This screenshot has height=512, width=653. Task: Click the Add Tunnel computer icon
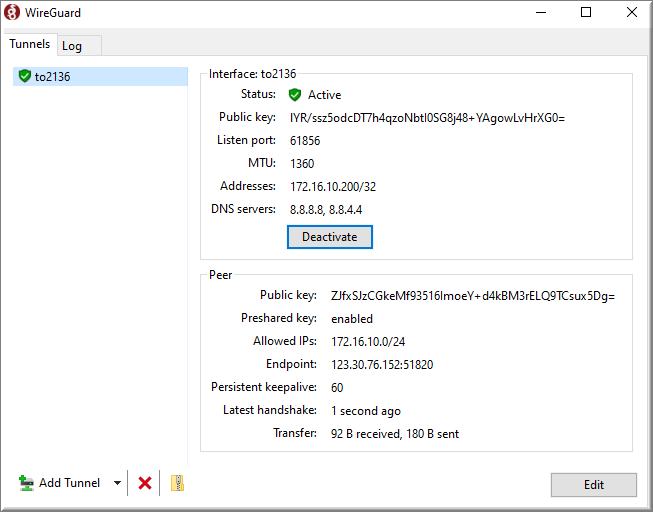(26, 483)
